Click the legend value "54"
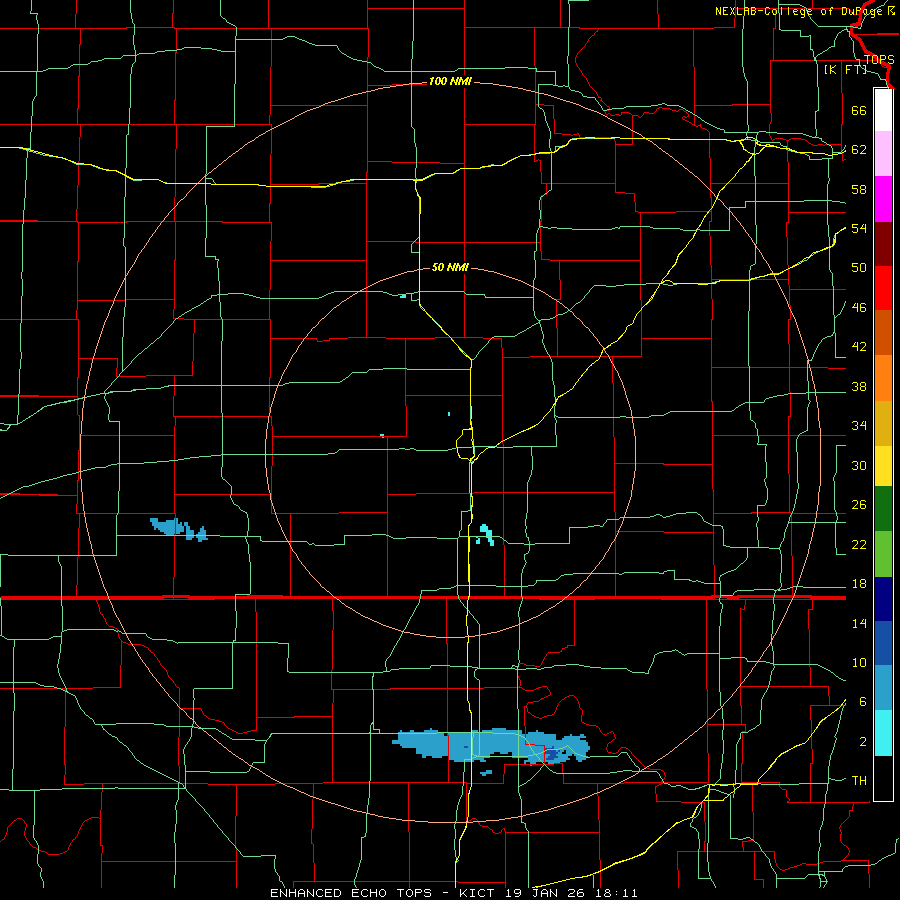This screenshot has height=900, width=900. click(859, 228)
